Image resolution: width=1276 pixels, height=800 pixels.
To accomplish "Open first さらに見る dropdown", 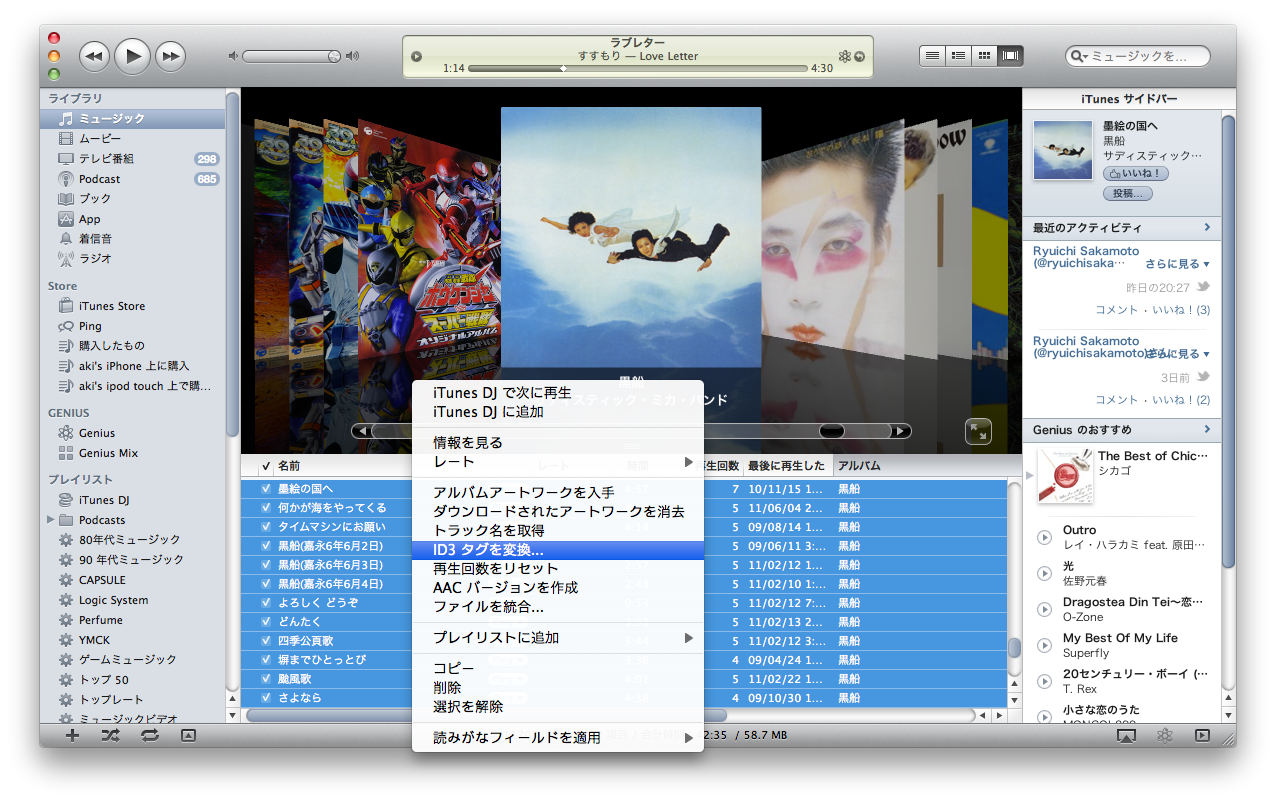I will [1178, 264].
